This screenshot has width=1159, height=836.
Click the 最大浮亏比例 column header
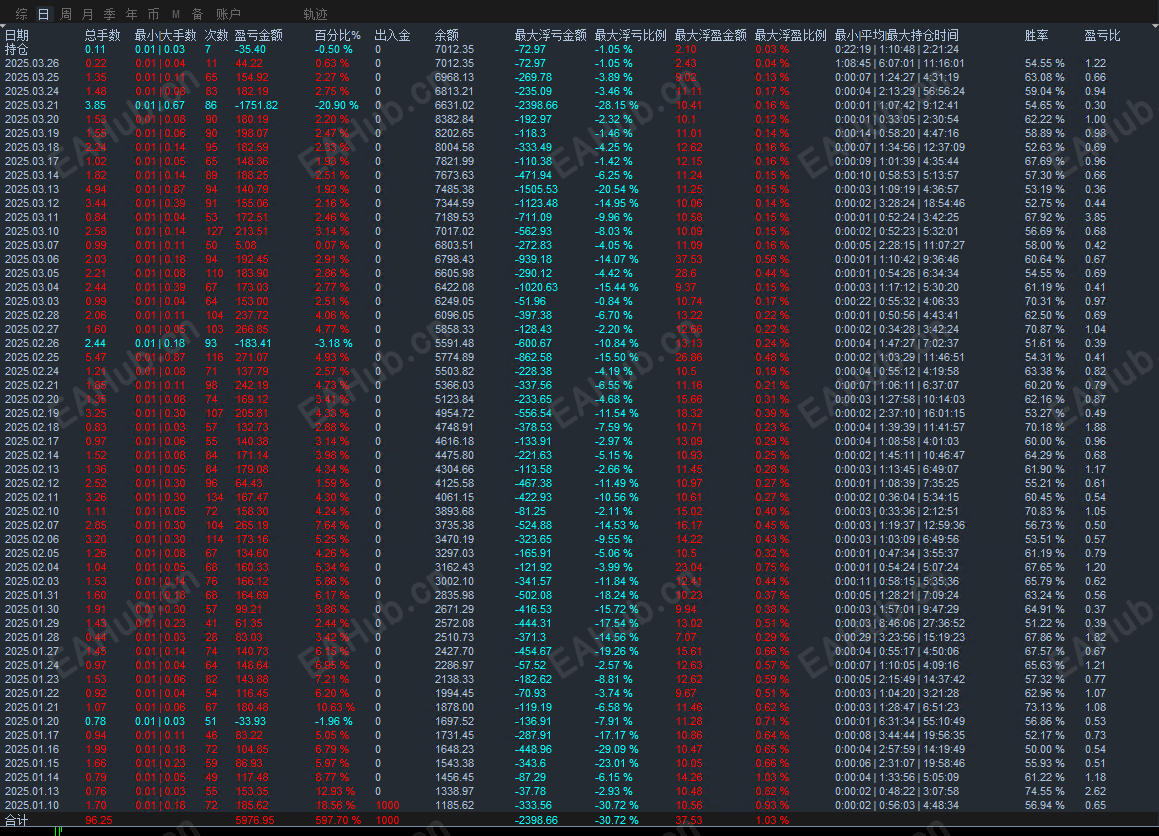[x=631, y=35]
